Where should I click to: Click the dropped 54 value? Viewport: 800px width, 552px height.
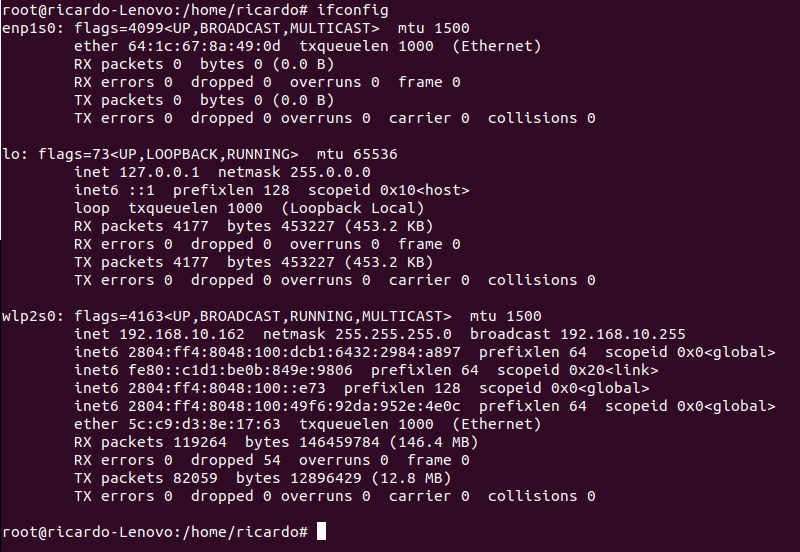click(272, 460)
